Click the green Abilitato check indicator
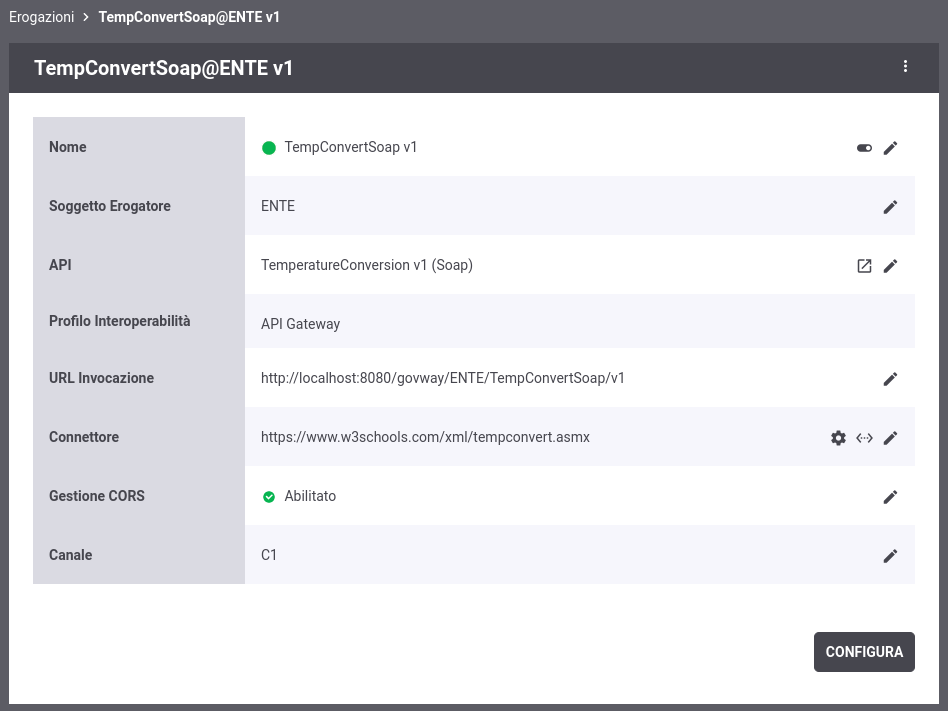 [268, 497]
